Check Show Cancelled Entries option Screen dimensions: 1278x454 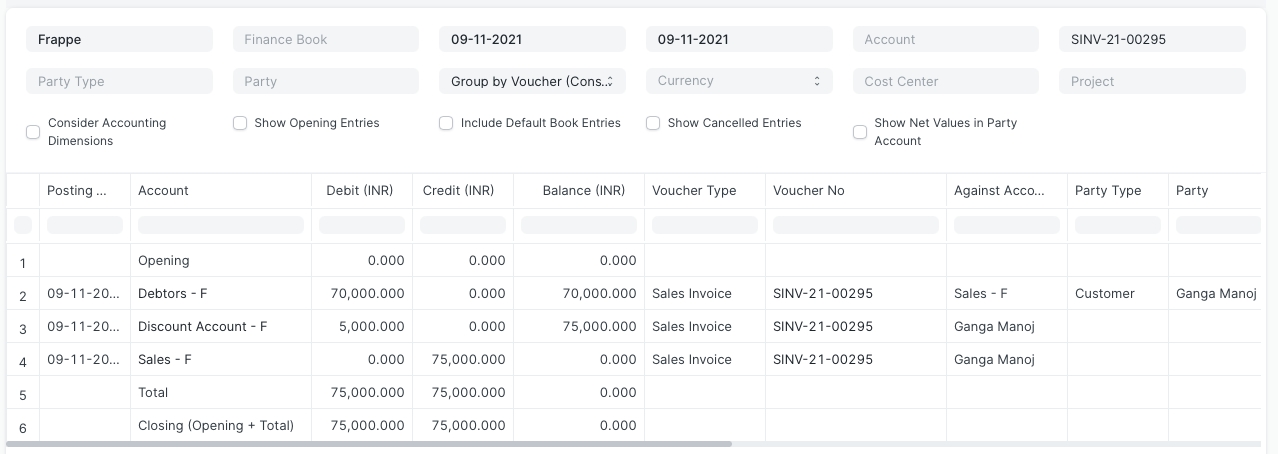pos(653,123)
